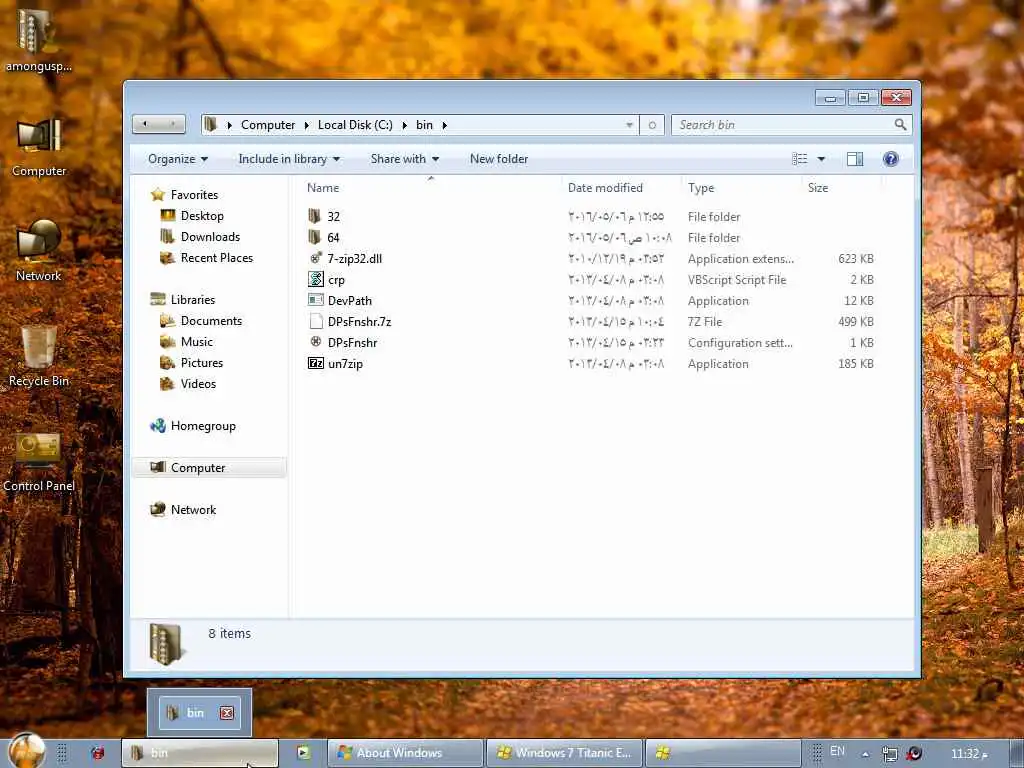
Task: Click Local Disk (C:) in breadcrumb
Action: (355, 125)
